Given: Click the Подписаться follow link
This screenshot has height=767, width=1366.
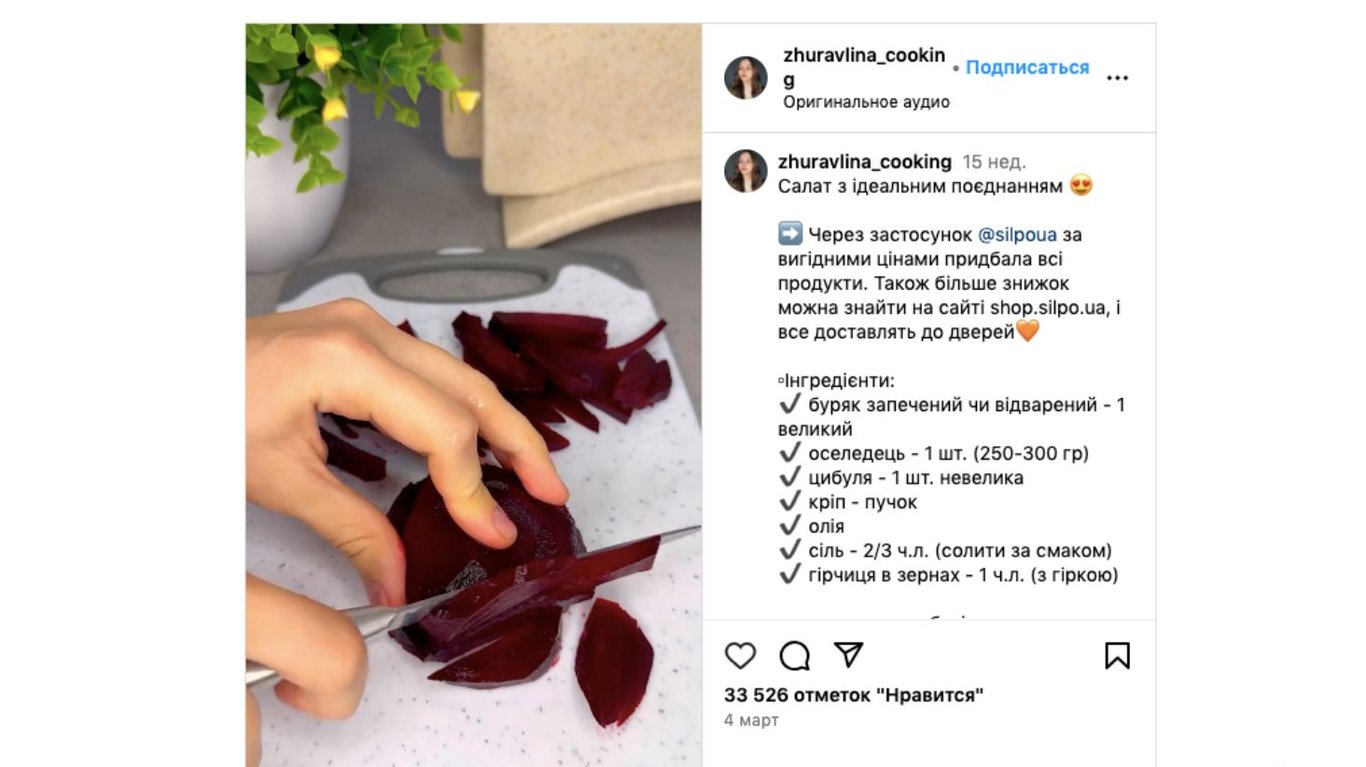Looking at the screenshot, I should (x=1027, y=68).
